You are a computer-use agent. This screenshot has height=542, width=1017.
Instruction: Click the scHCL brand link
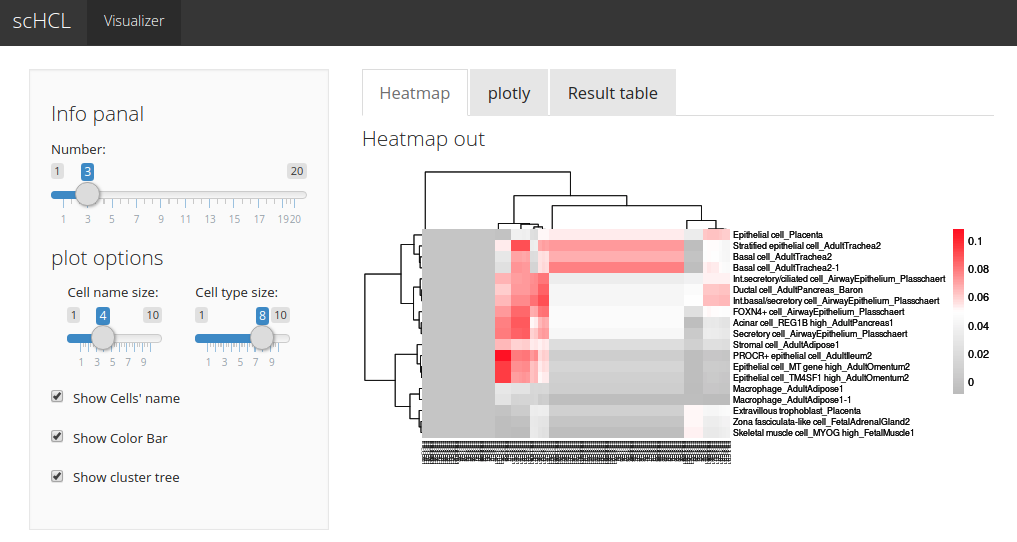(42, 21)
